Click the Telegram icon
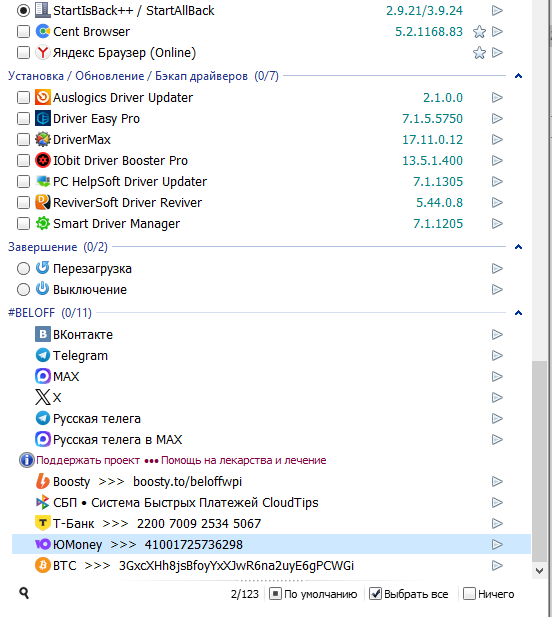 coord(42,355)
